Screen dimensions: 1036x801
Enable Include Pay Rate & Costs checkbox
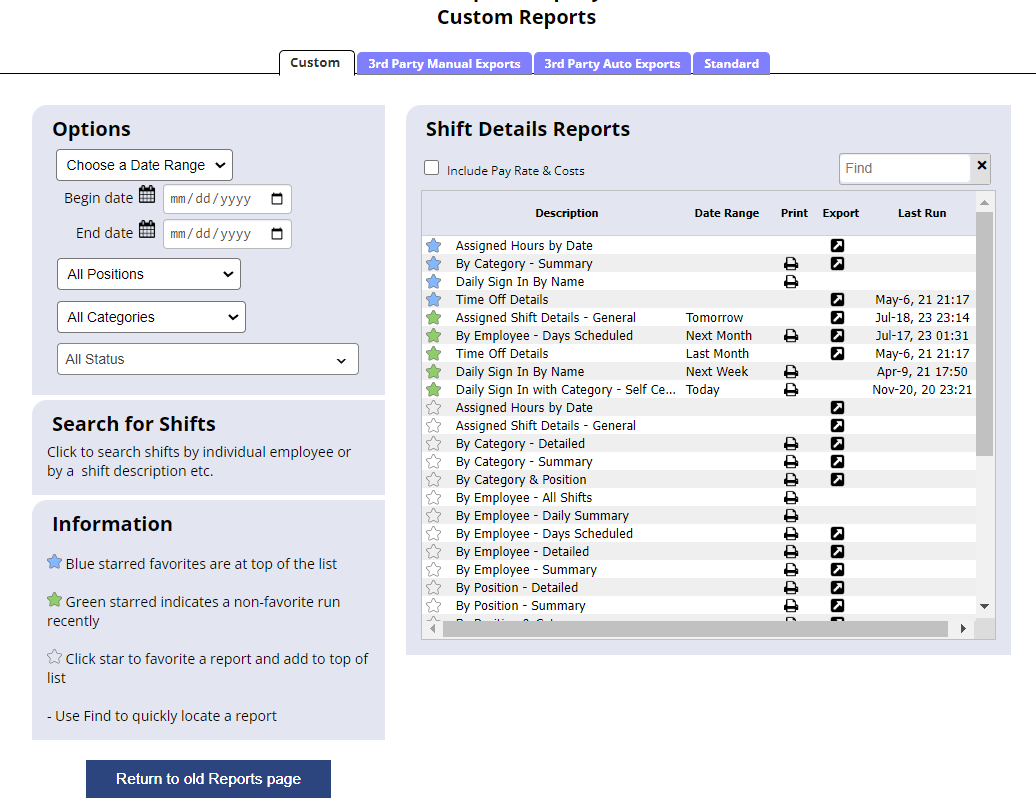click(432, 169)
